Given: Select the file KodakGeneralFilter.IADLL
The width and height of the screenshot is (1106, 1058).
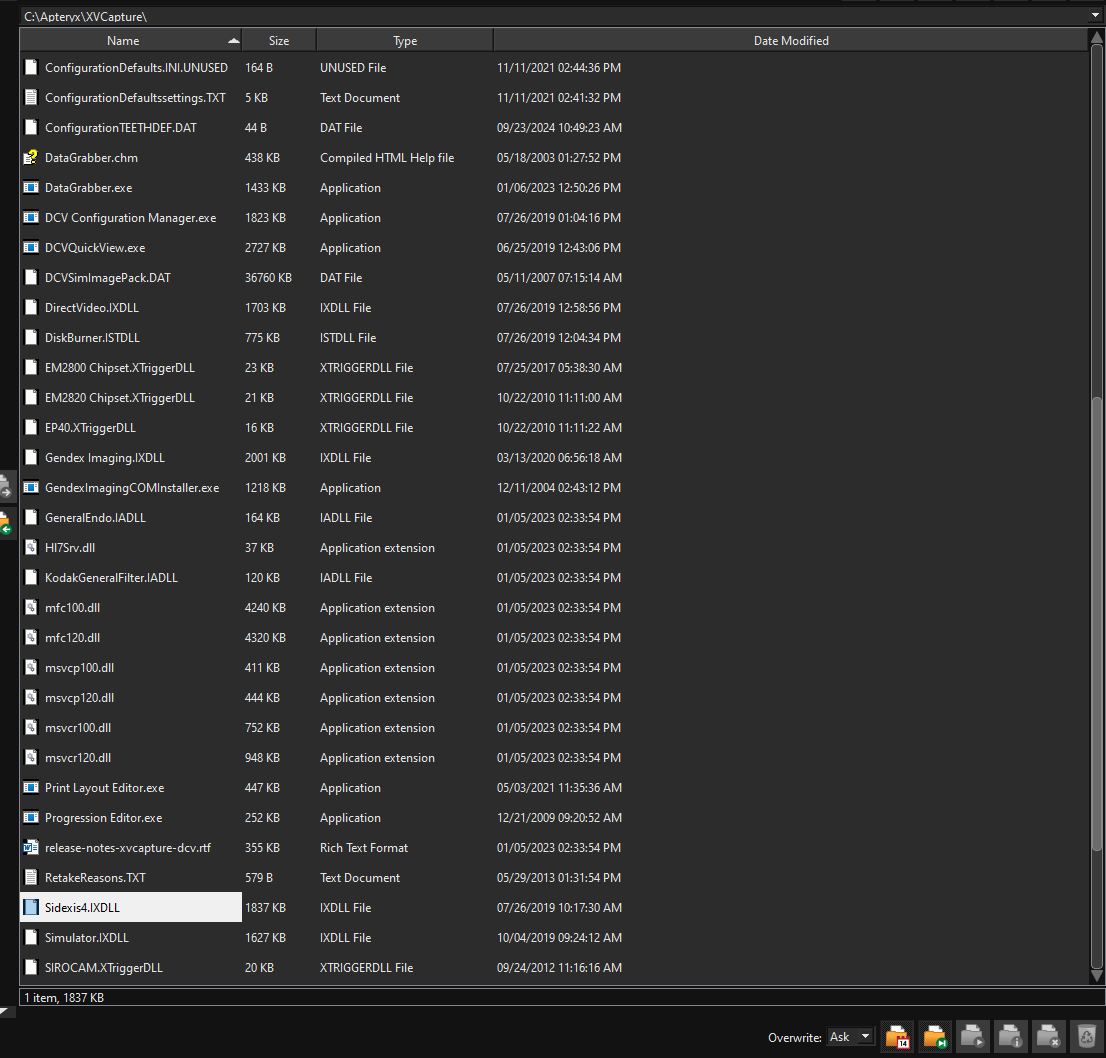Looking at the screenshot, I should (x=111, y=578).
